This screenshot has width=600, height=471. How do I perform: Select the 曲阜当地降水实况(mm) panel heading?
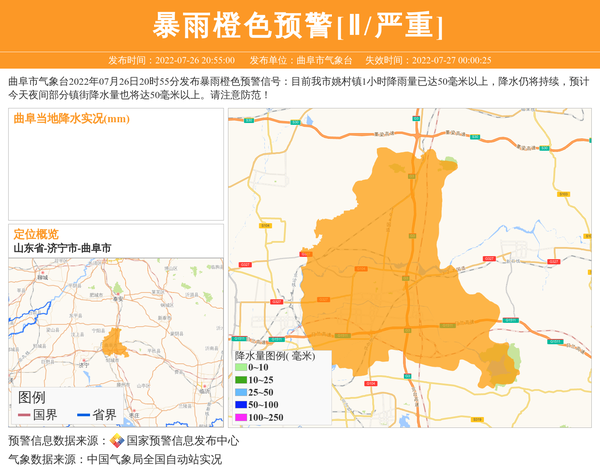[x=71, y=119]
